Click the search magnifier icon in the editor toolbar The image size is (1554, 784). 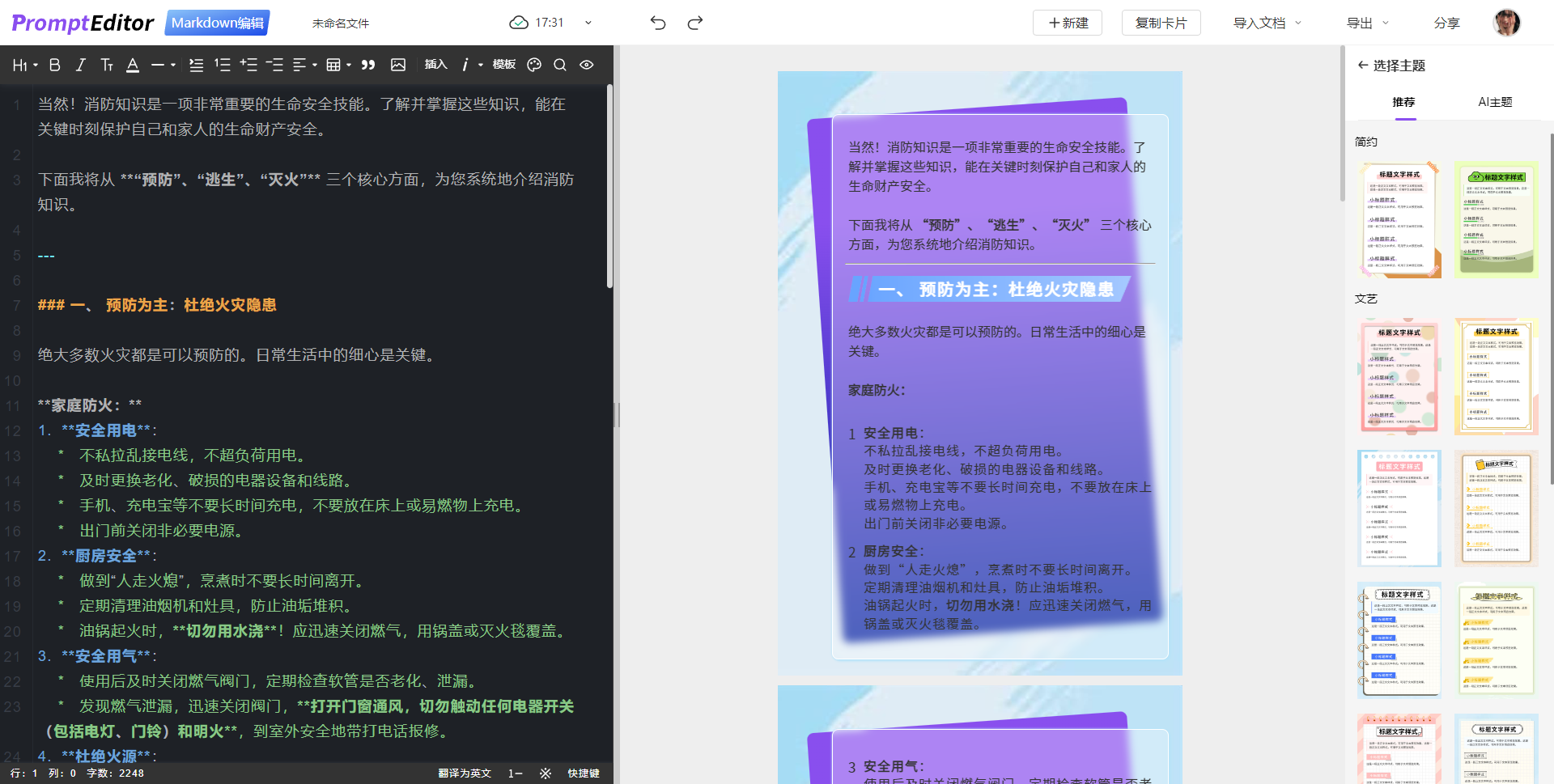(x=560, y=65)
